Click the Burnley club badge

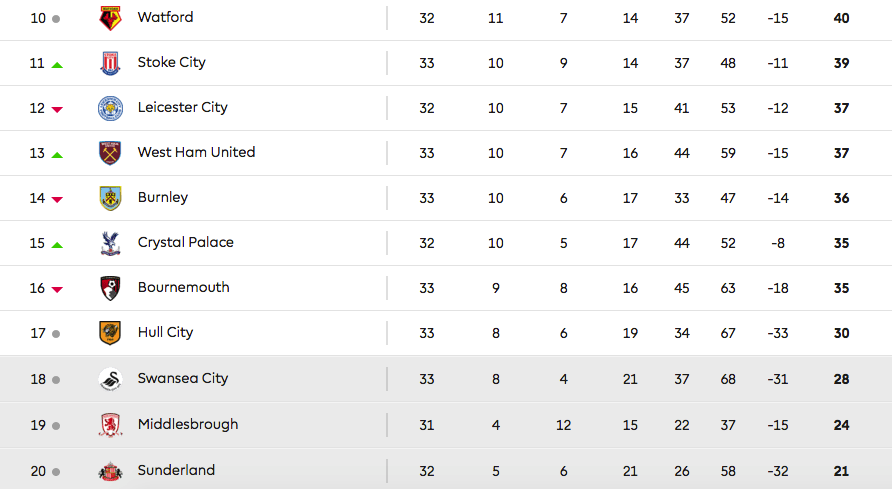(110, 198)
